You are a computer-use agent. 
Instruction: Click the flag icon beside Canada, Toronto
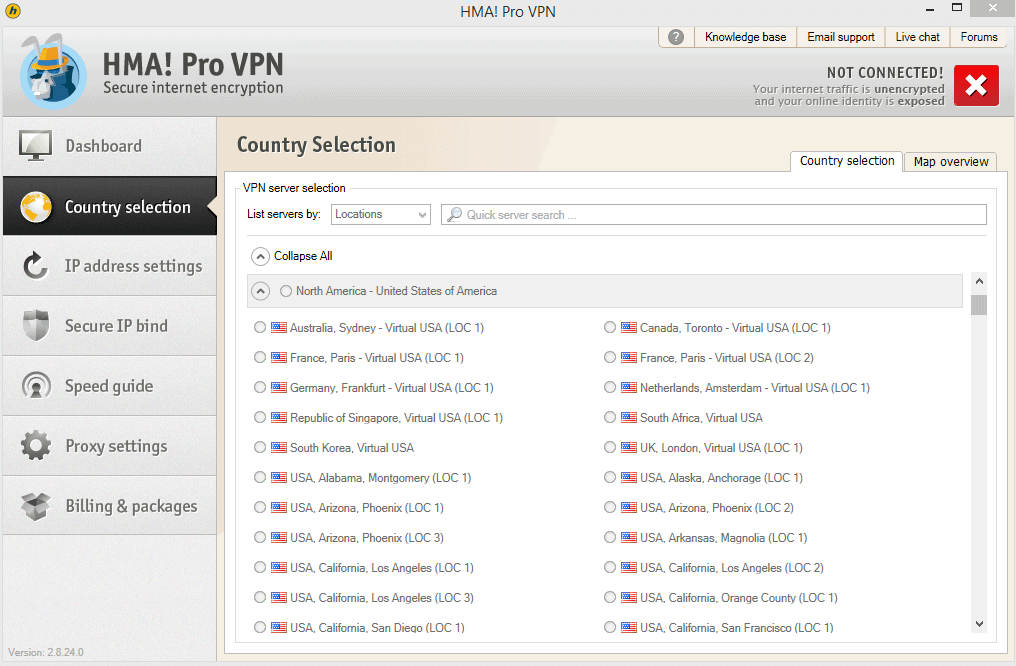pos(629,328)
